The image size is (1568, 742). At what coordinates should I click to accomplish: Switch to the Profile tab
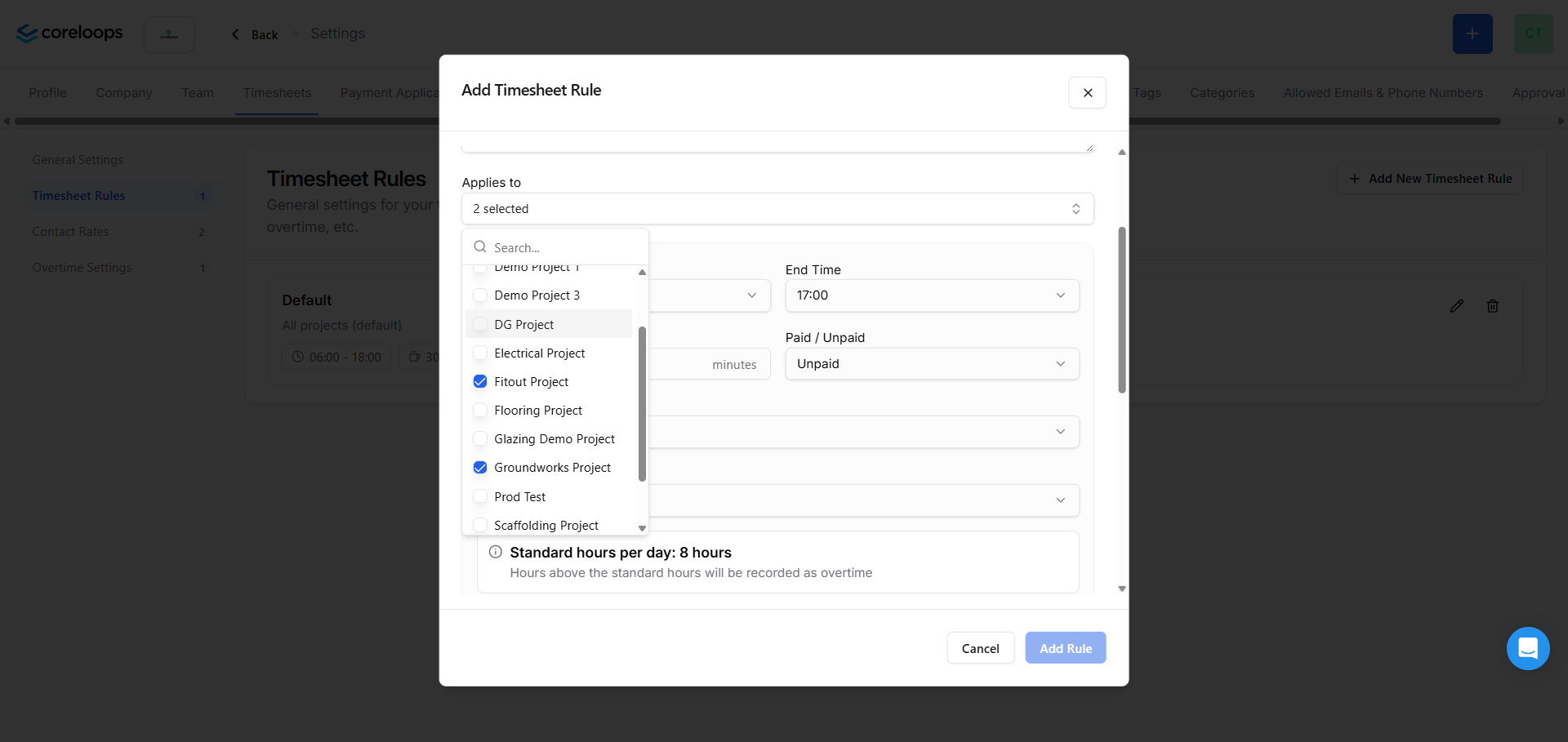pyautogui.click(x=48, y=93)
